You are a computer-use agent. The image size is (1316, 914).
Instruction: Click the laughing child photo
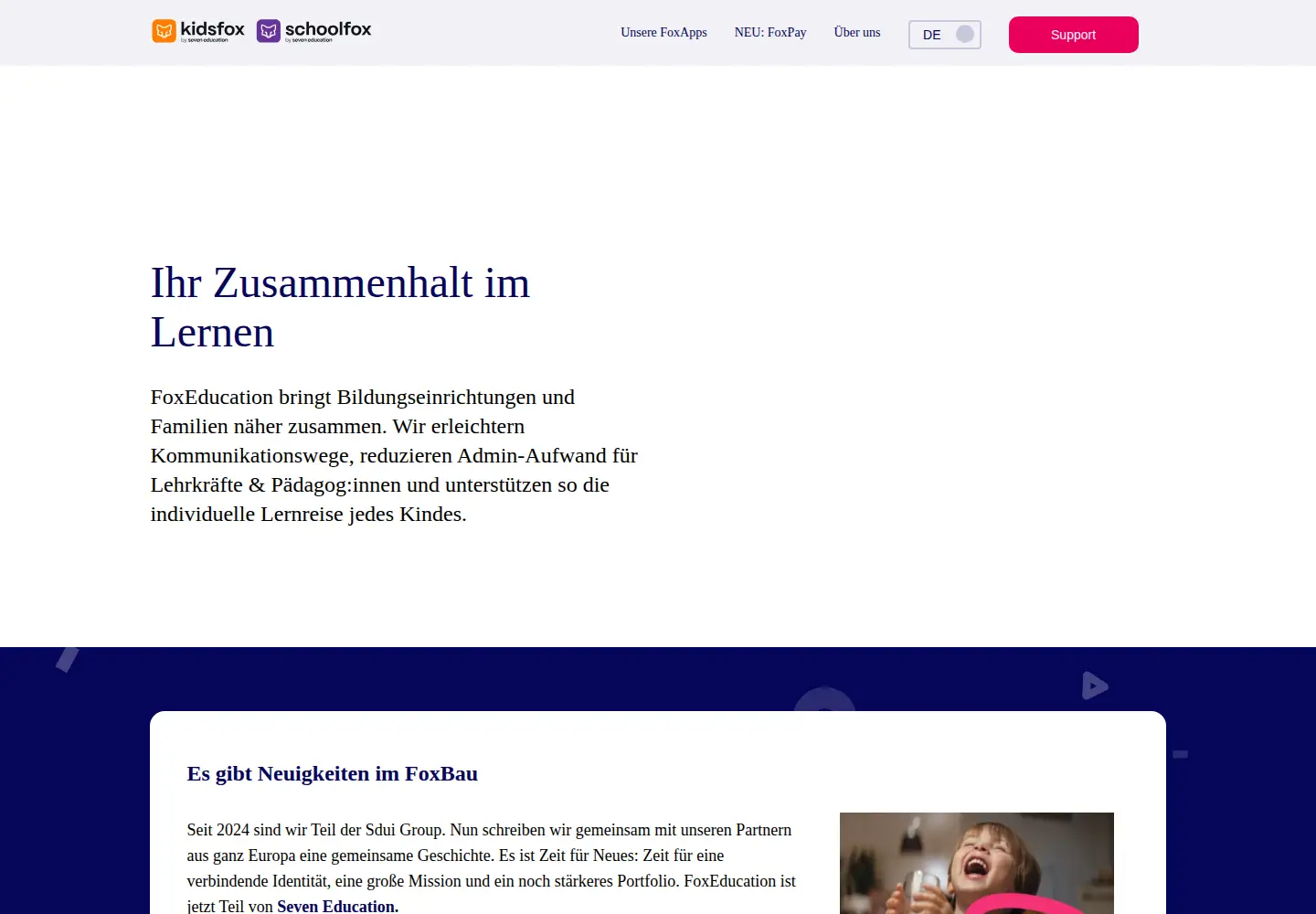(977, 863)
